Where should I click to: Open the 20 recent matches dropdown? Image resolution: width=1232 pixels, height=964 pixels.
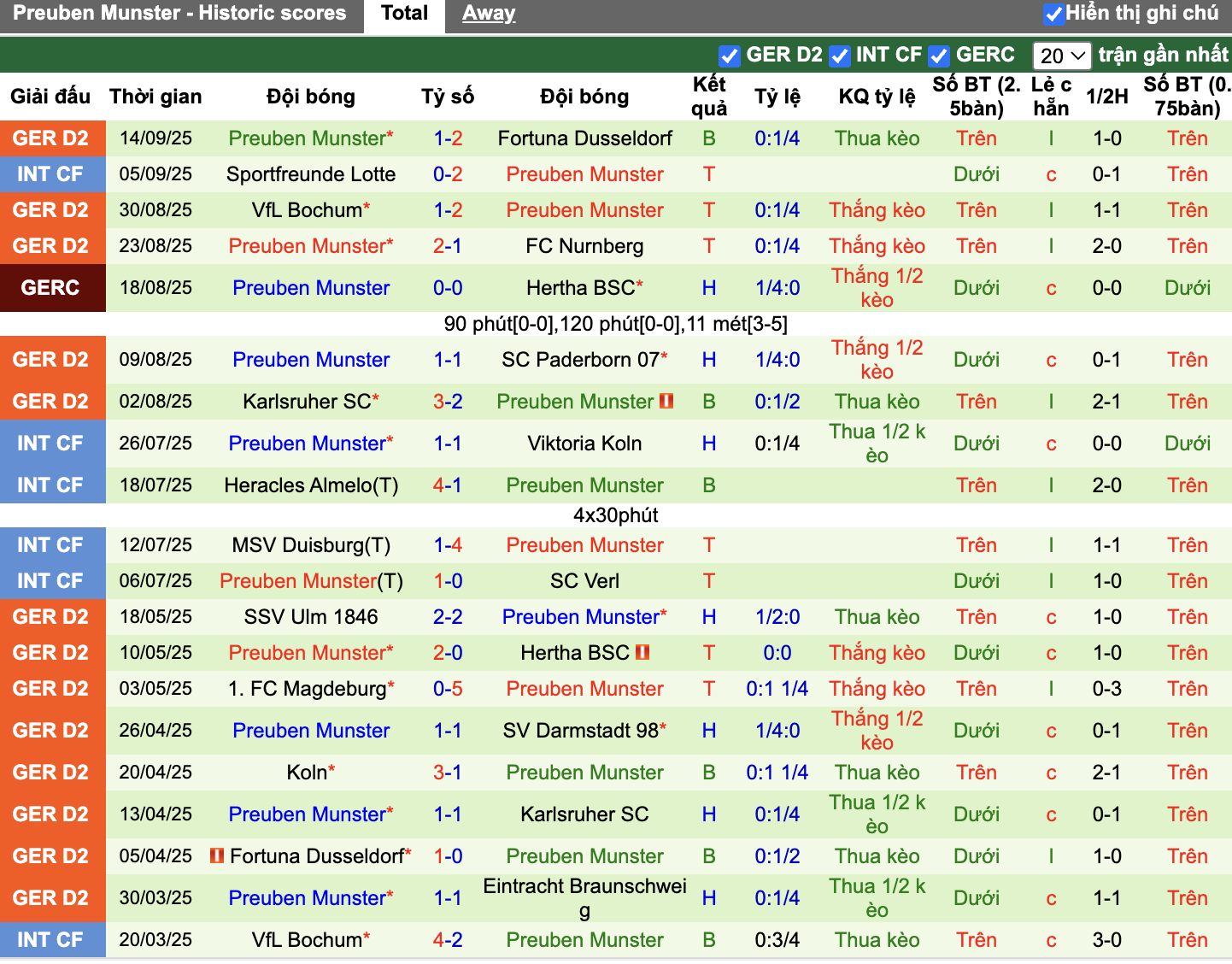click(x=1062, y=56)
